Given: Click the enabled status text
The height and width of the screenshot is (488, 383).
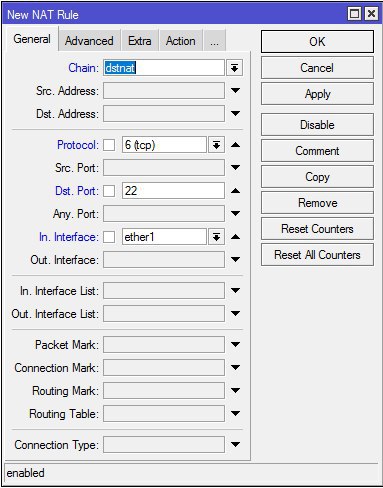Looking at the screenshot, I should click(x=26, y=473).
